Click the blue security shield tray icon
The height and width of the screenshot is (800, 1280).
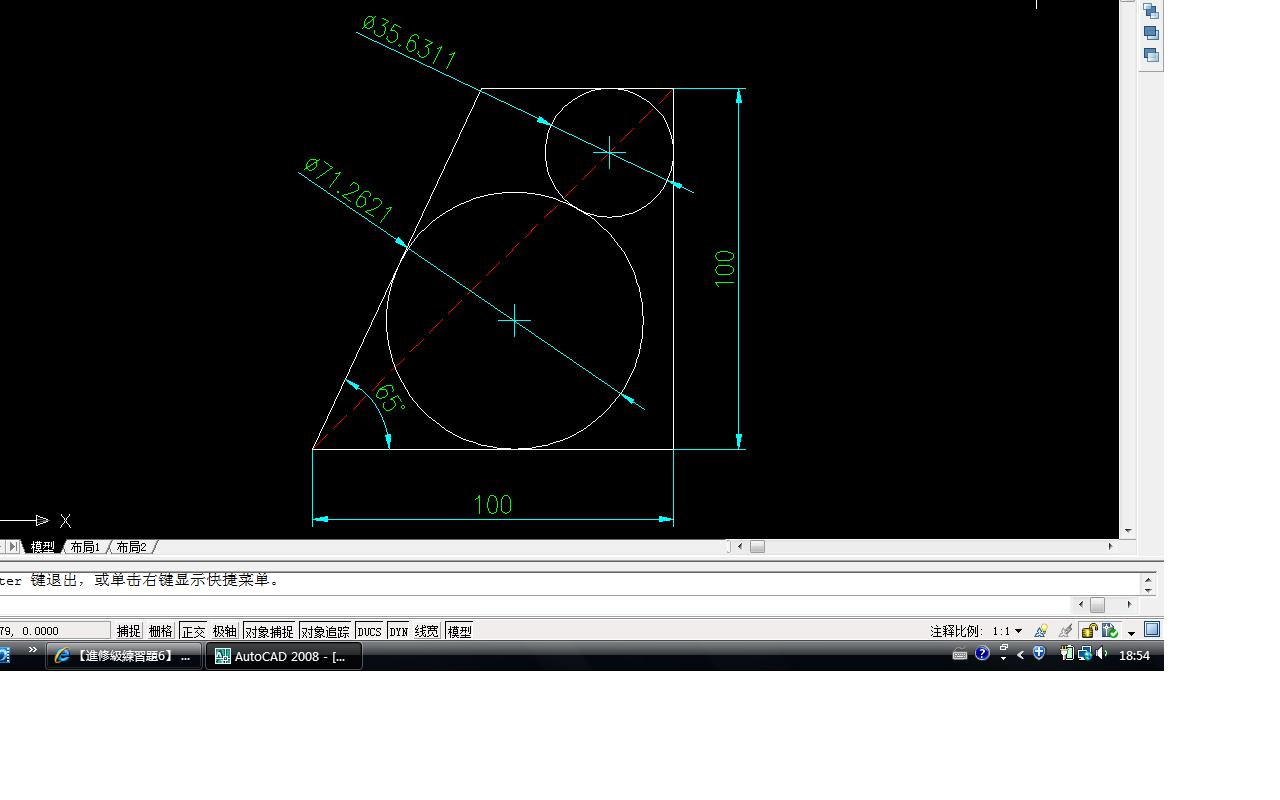coord(1039,654)
